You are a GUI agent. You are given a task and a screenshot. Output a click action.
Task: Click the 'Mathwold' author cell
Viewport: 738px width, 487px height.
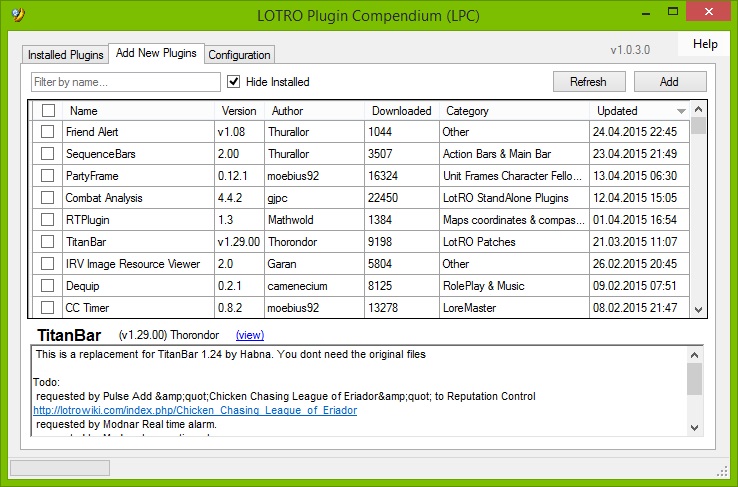[x=314, y=220]
